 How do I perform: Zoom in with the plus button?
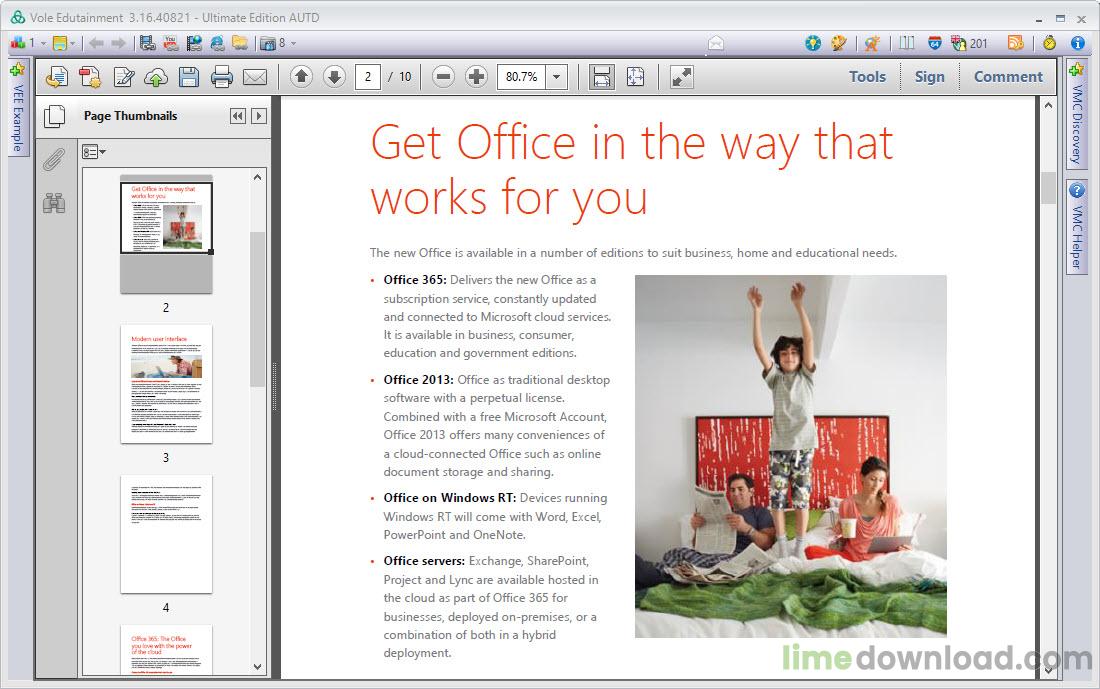[x=476, y=76]
